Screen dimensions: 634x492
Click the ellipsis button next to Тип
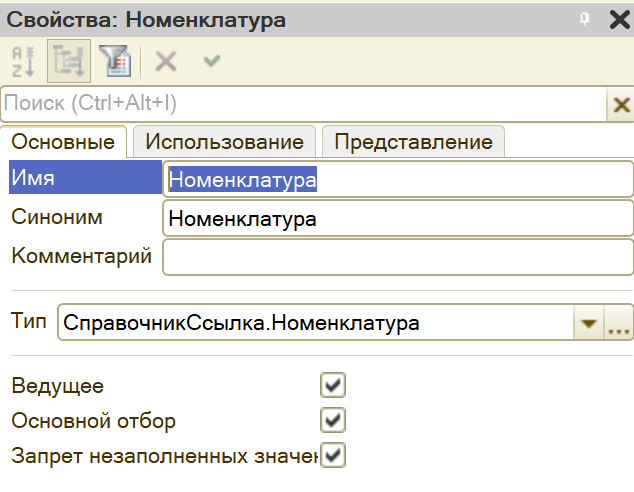619,323
